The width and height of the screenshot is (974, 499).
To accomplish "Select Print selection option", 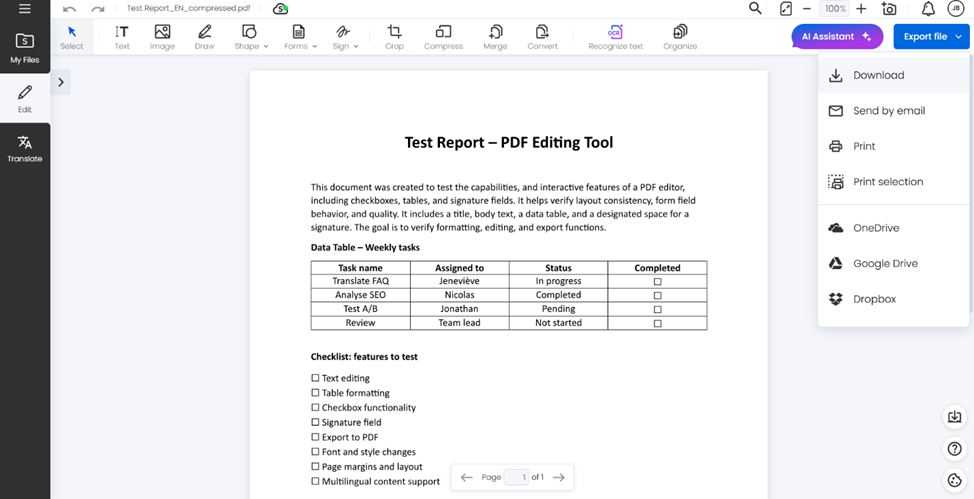I will (x=893, y=181).
